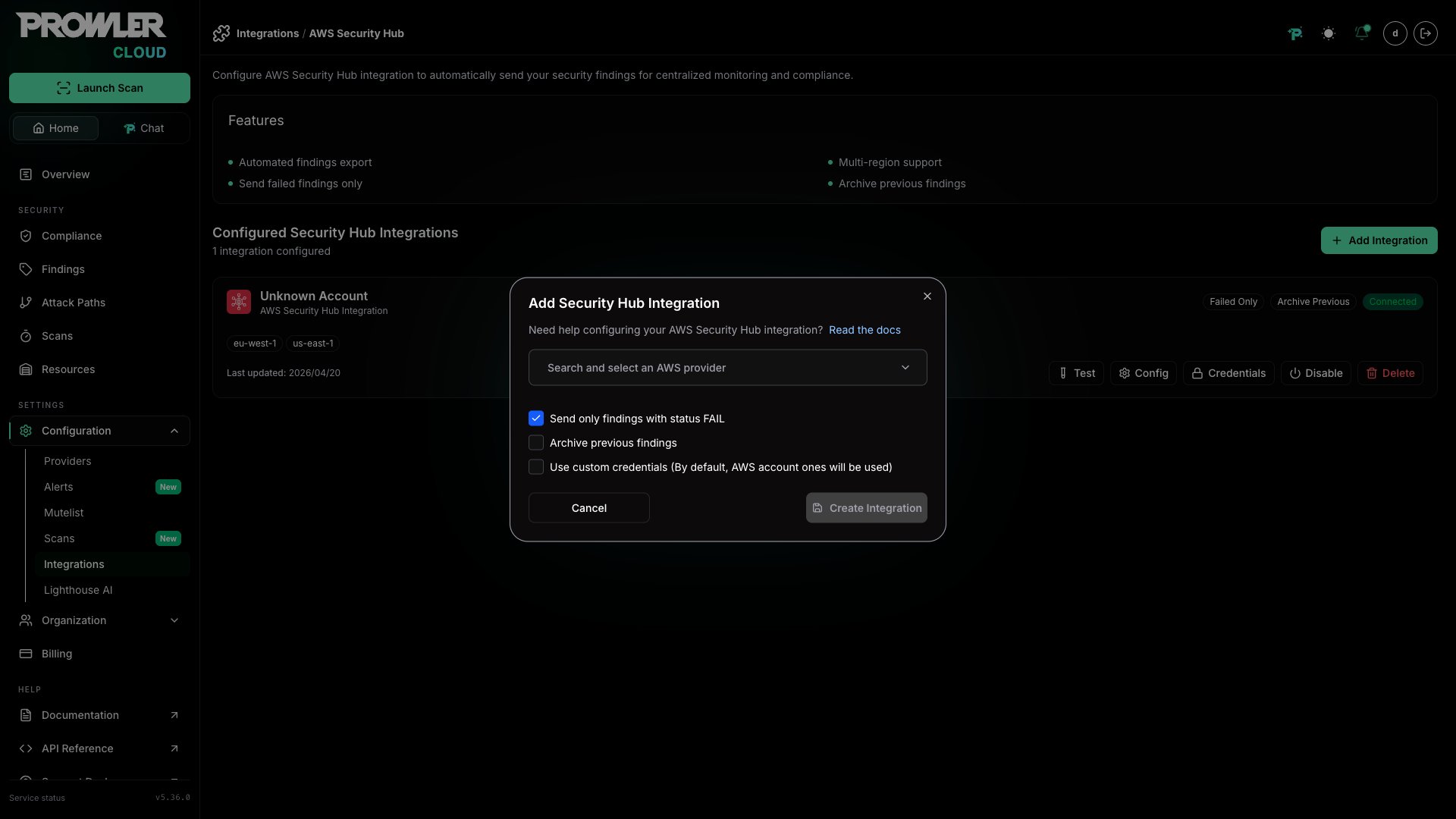Viewport: 1456px width, 819px height.
Task: Click the 'New' badge beside Alerts
Action: (x=168, y=487)
